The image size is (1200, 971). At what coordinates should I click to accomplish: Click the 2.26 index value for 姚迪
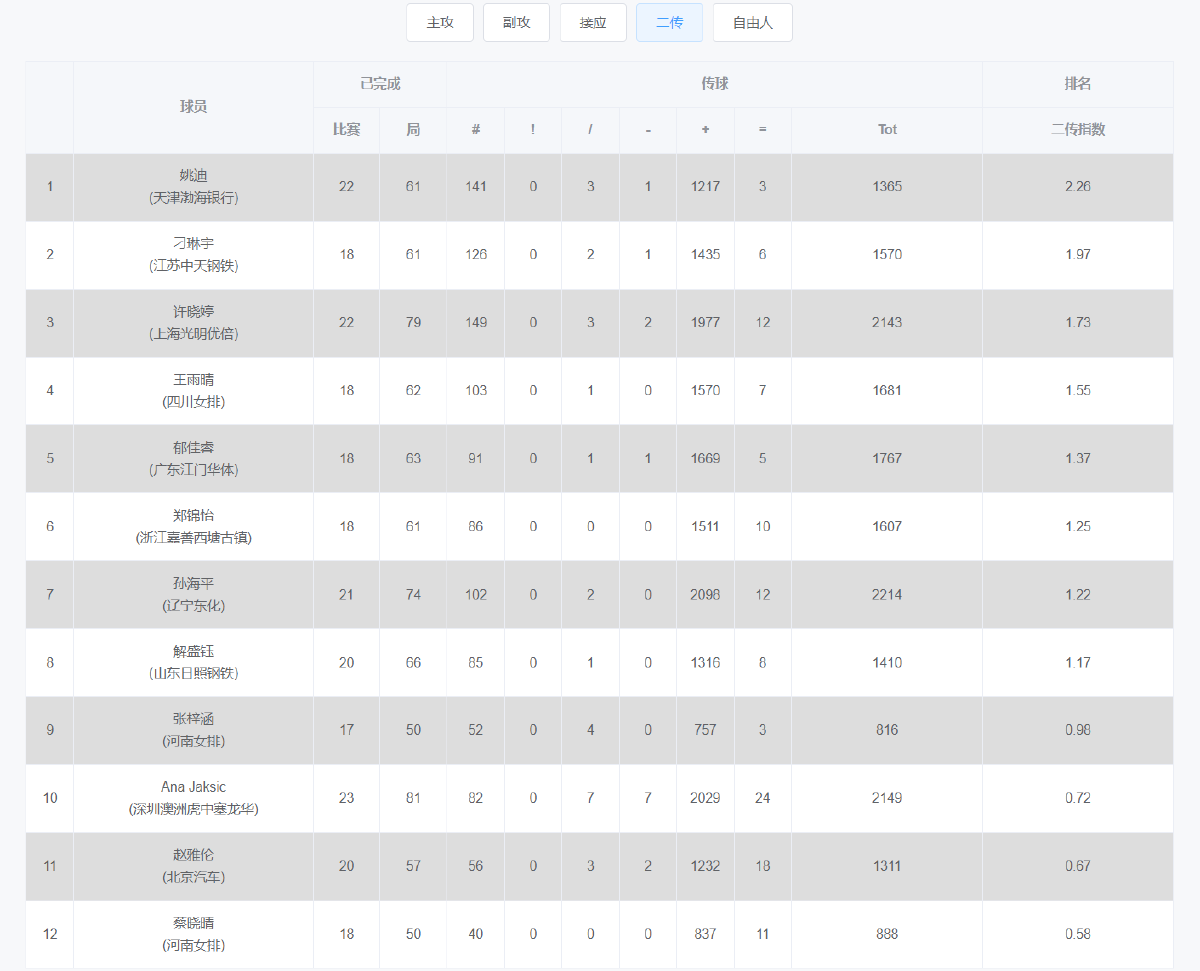click(1078, 187)
